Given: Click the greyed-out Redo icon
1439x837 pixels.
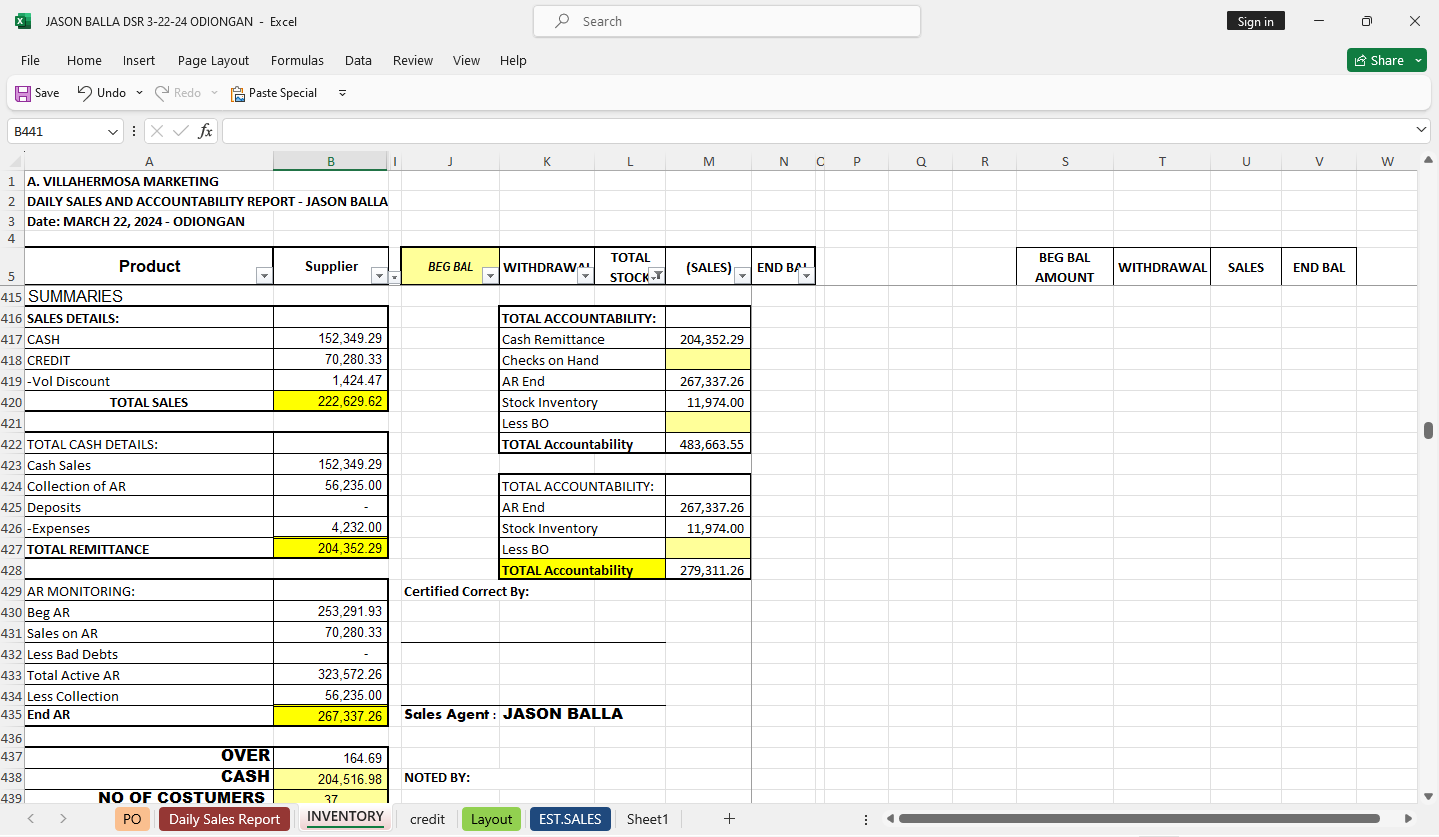Looking at the screenshot, I should 161,93.
